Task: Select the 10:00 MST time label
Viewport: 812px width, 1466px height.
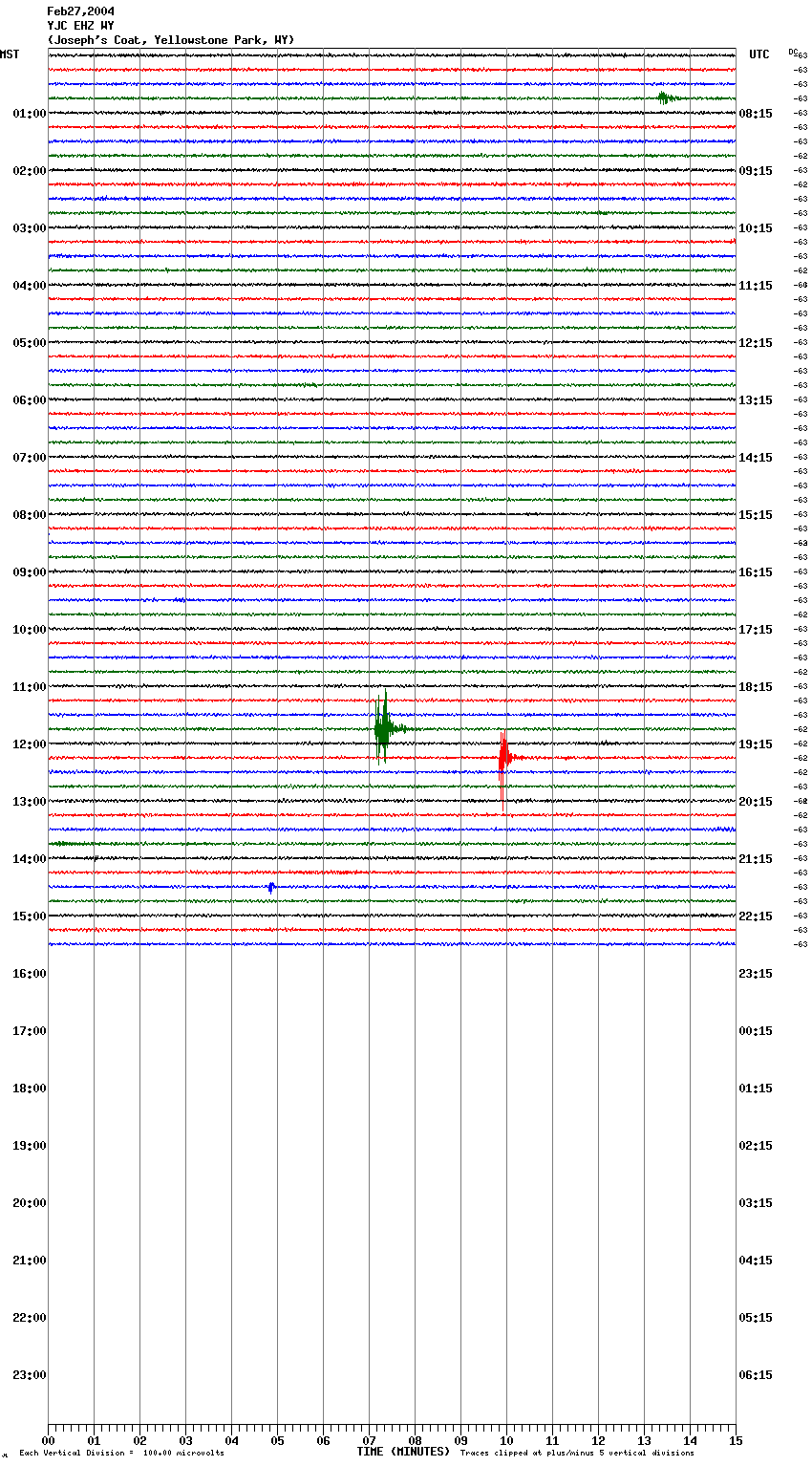Action: tap(30, 630)
